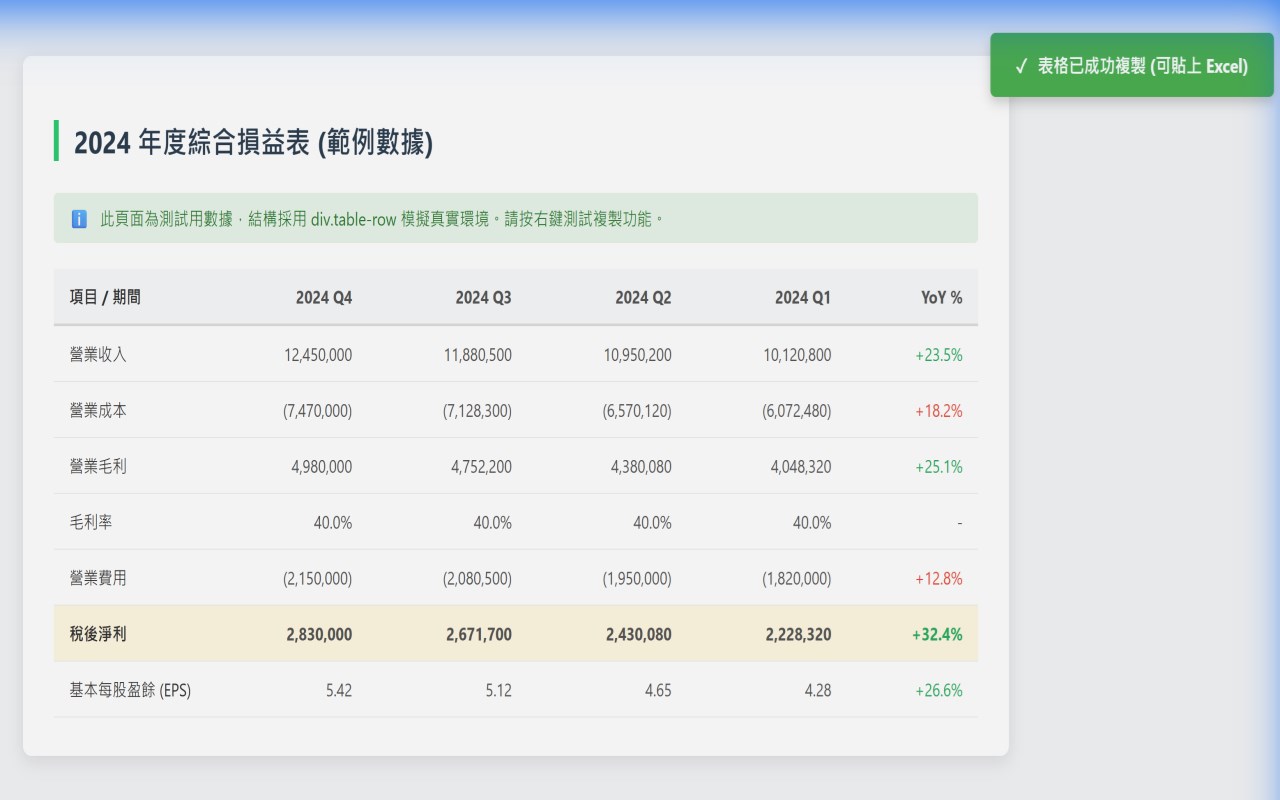1280x800 pixels.
Task: Select the highlighted '稅後淨利' row label
Action: [x=98, y=634]
